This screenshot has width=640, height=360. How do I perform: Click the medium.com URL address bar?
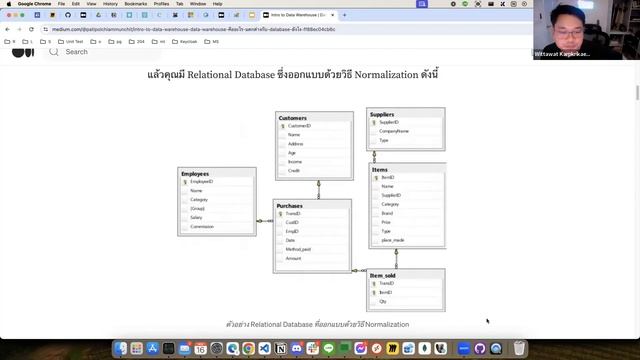click(193, 29)
